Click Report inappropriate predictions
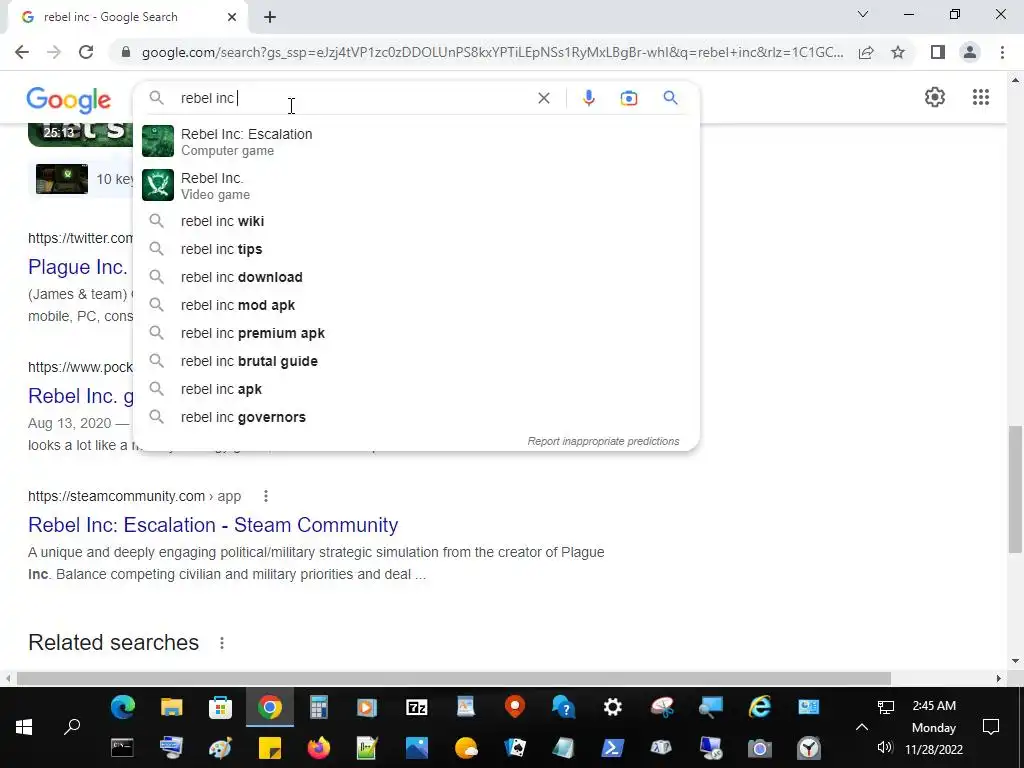This screenshot has width=1024, height=768. point(603,441)
